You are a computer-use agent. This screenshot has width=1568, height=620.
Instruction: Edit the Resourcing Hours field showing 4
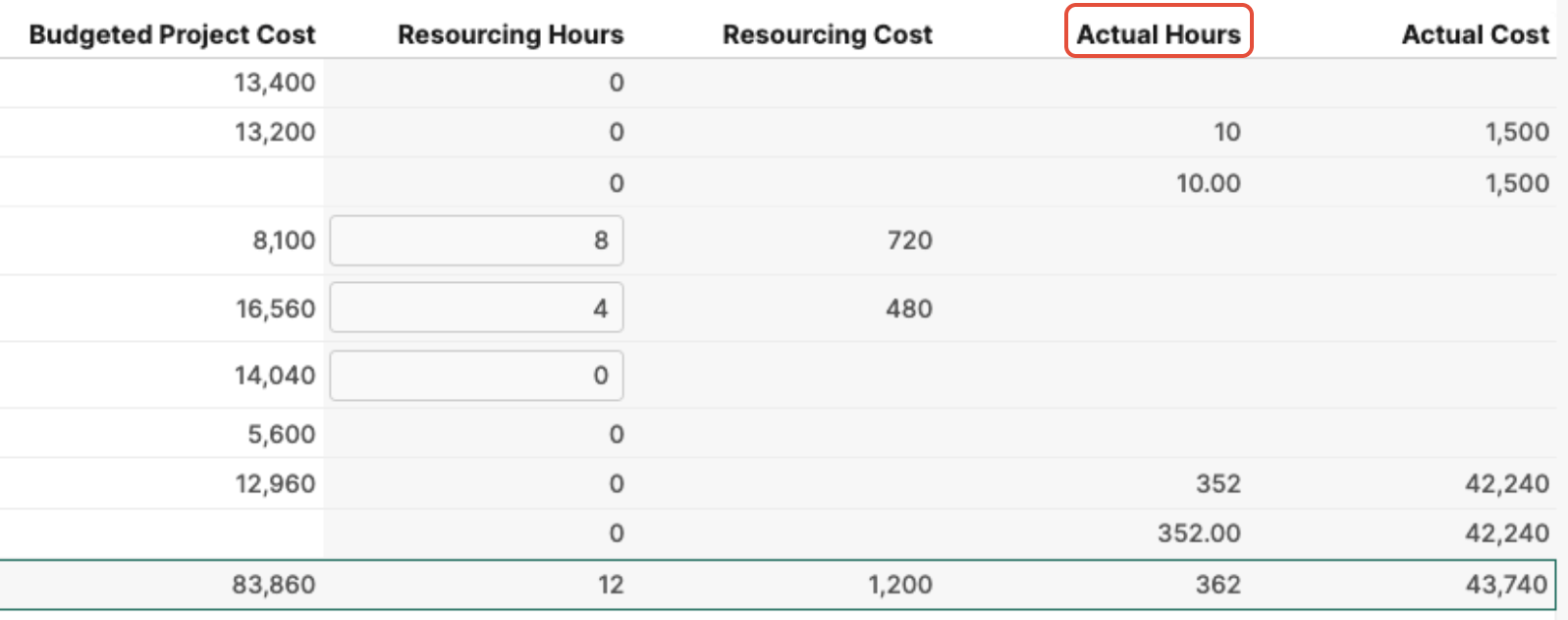click(476, 309)
